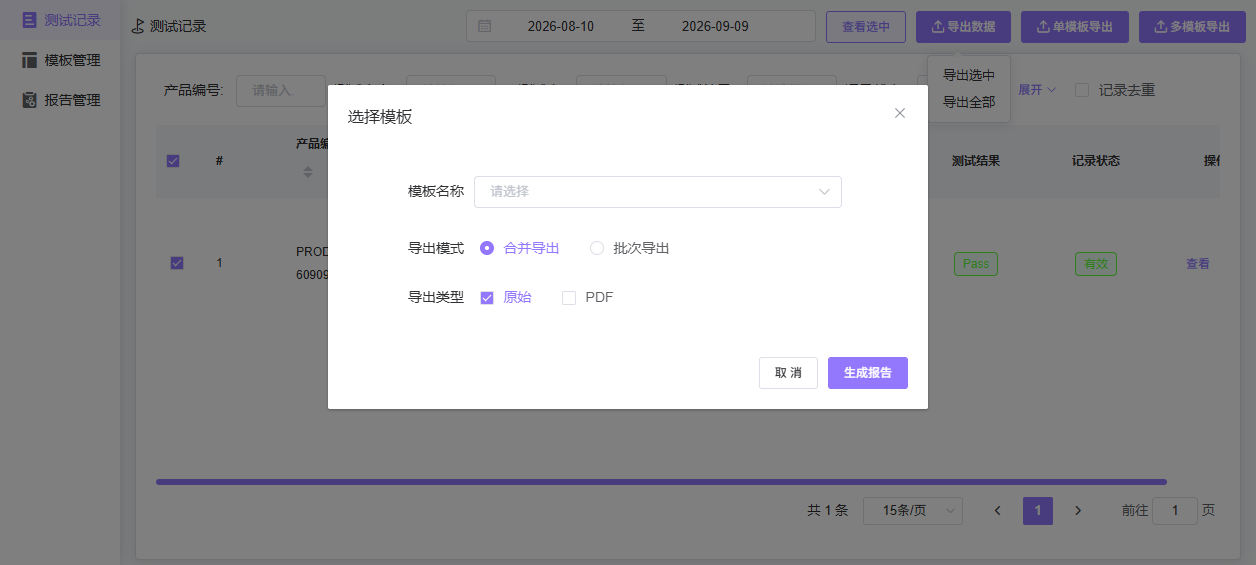Click the 产品编号 filter input
The height and width of the screenshot is (565, 1256).
(x=281, y=90)
